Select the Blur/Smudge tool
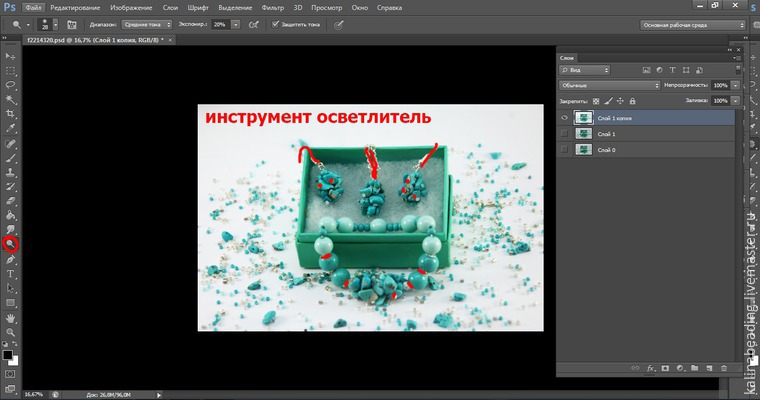760x400 pixels. coord(10,230)
